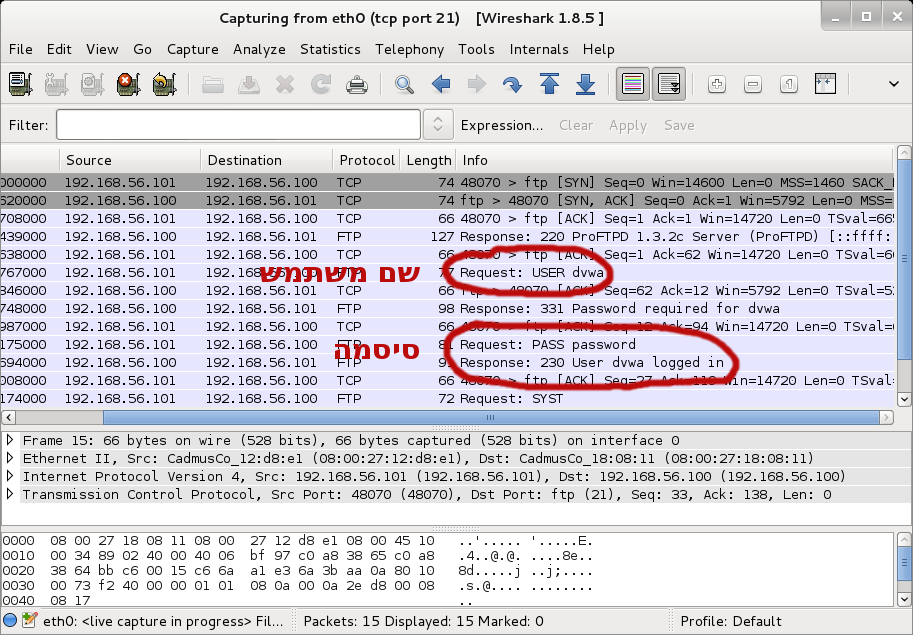This screenshot has height=635, width=913.
Task: Open the Statistics menu
Action: click(x=330, y=49)
